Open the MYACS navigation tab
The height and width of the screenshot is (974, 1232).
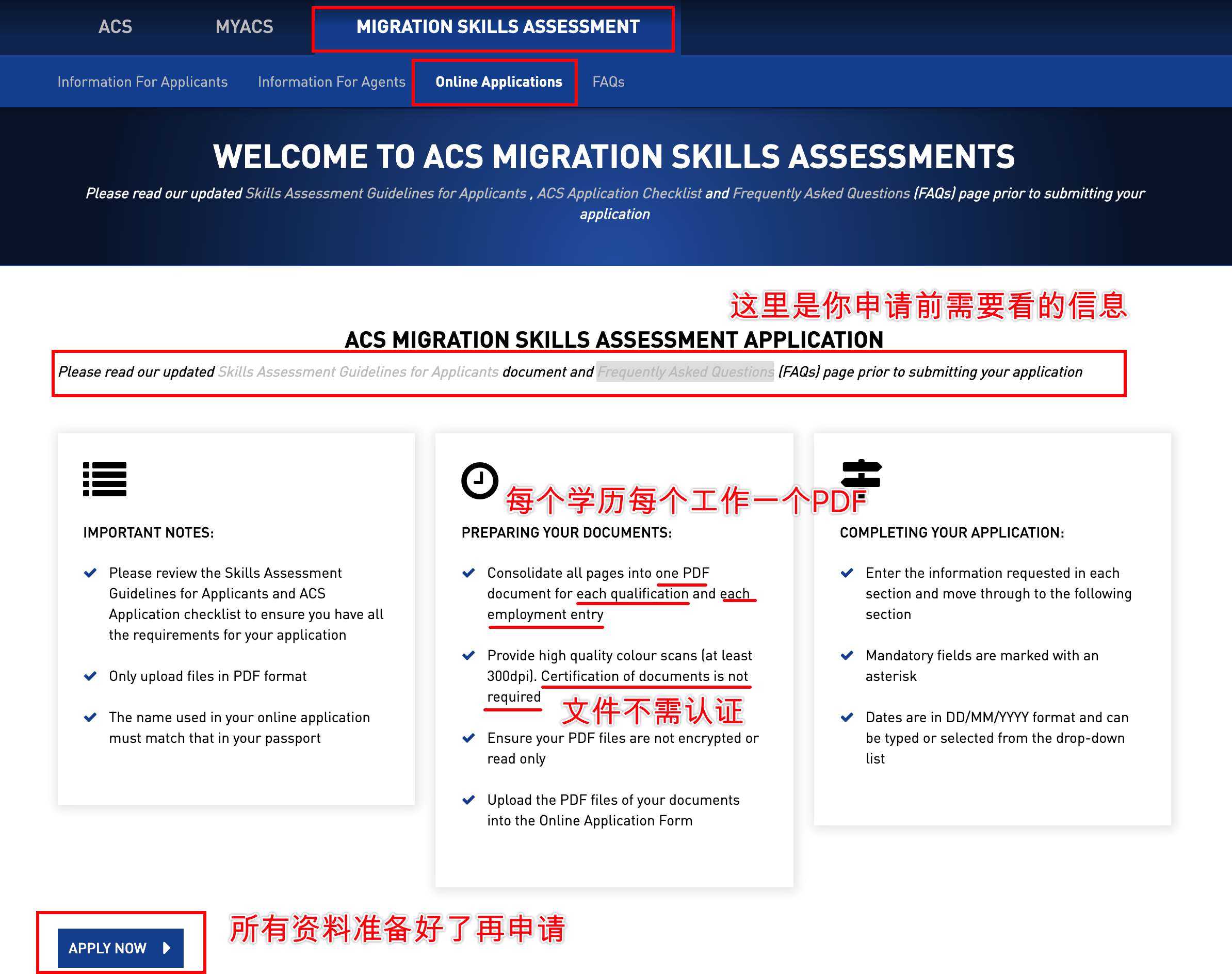click(244, 27)
